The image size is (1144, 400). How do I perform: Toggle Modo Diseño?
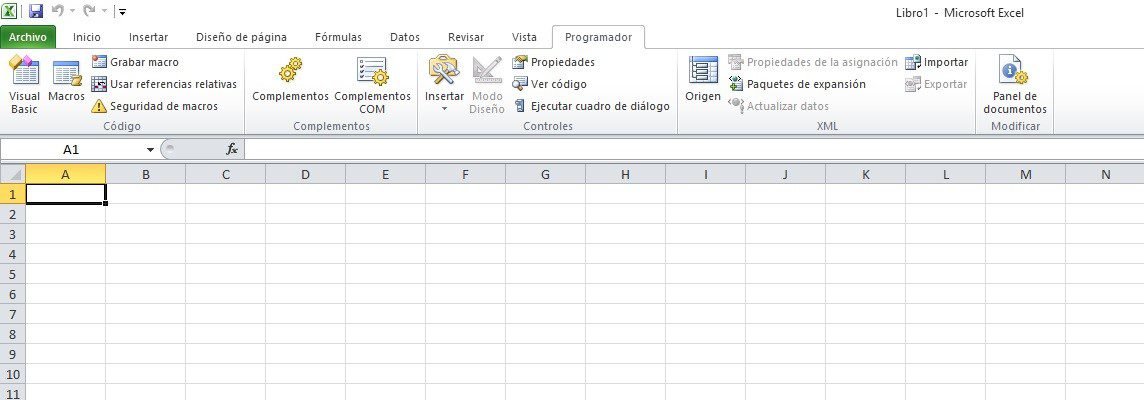tap(487, 85)
